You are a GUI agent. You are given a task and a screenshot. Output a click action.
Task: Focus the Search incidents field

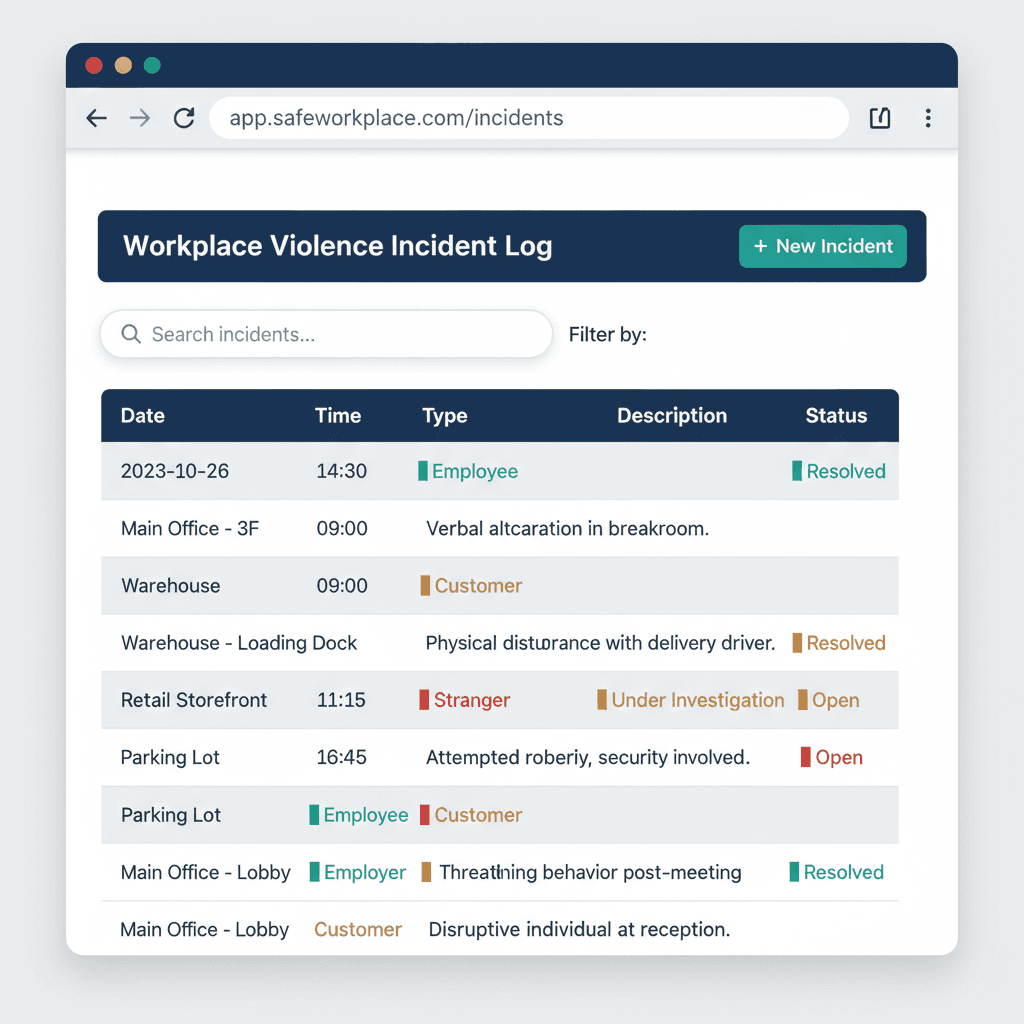point(340,334)
